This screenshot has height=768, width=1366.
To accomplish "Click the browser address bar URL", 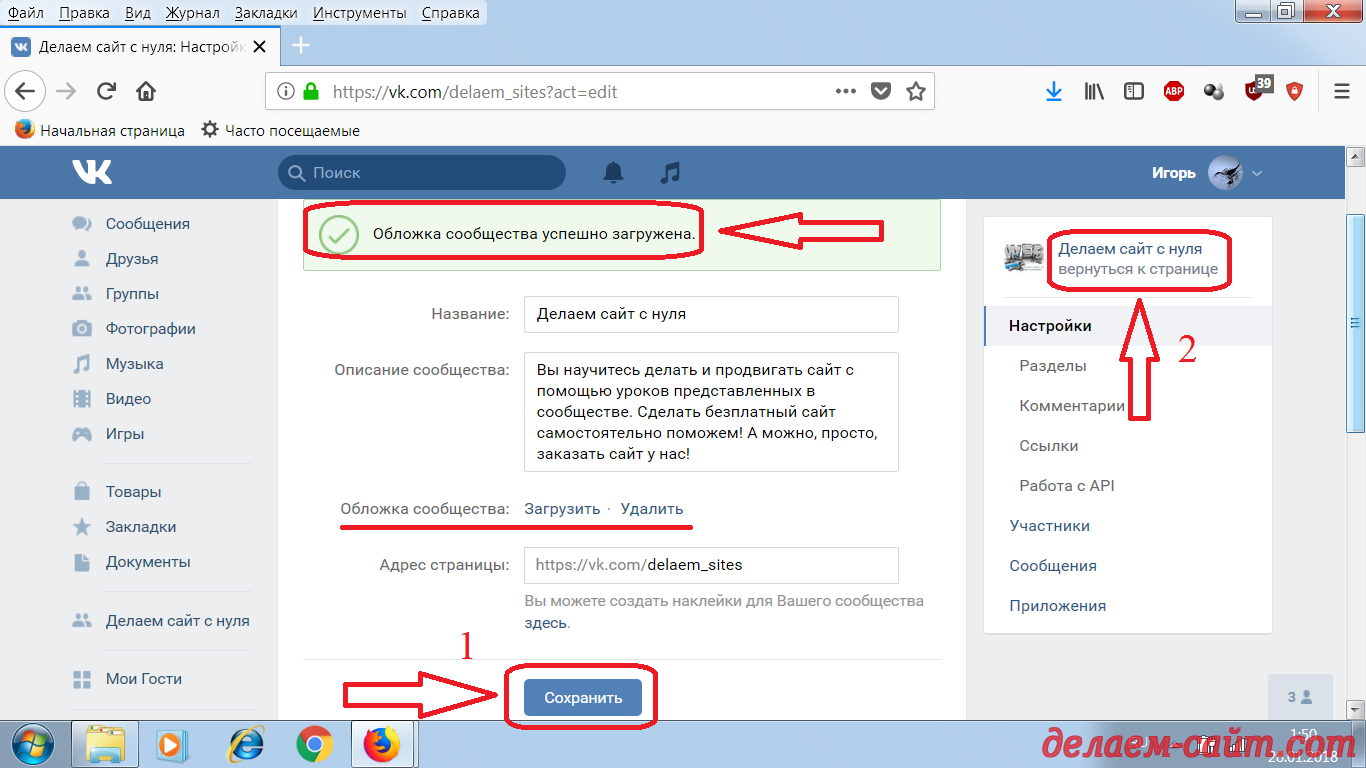I will (x=475, y=92).
